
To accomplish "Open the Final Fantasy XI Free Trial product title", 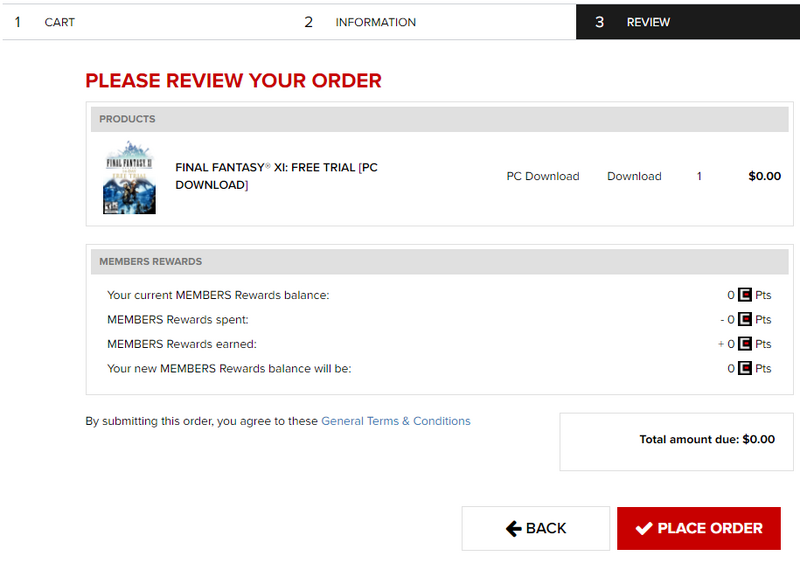I will point(276,176).
